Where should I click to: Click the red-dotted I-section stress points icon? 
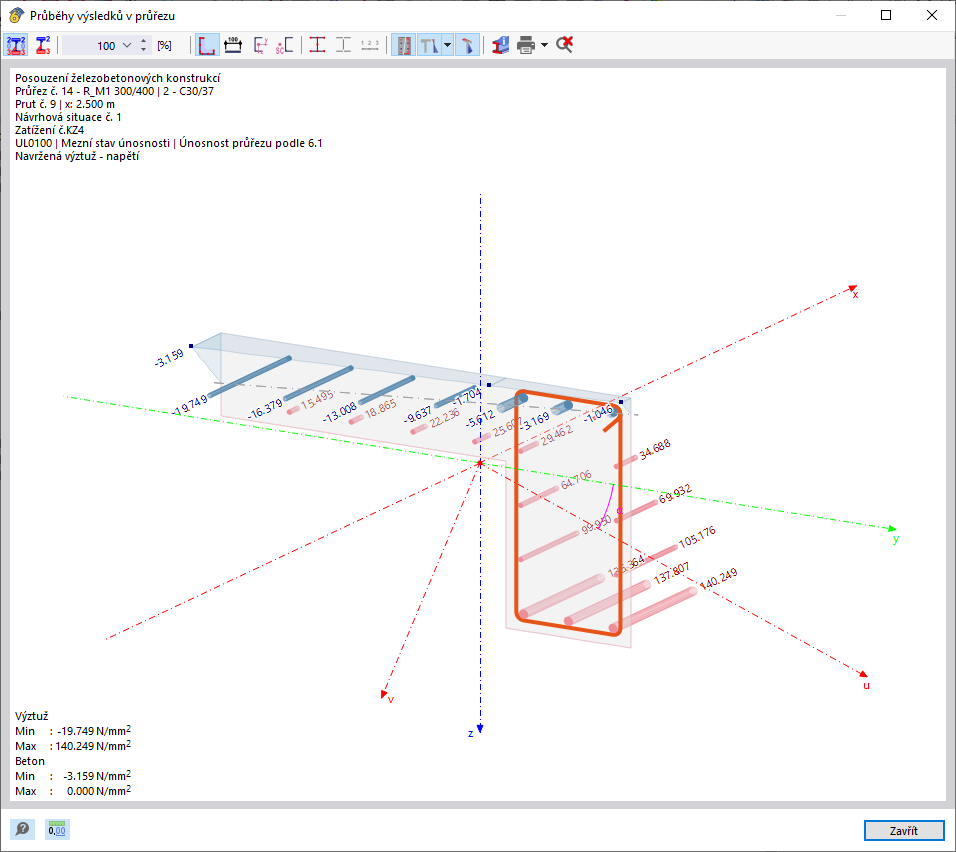click(318, 45)
